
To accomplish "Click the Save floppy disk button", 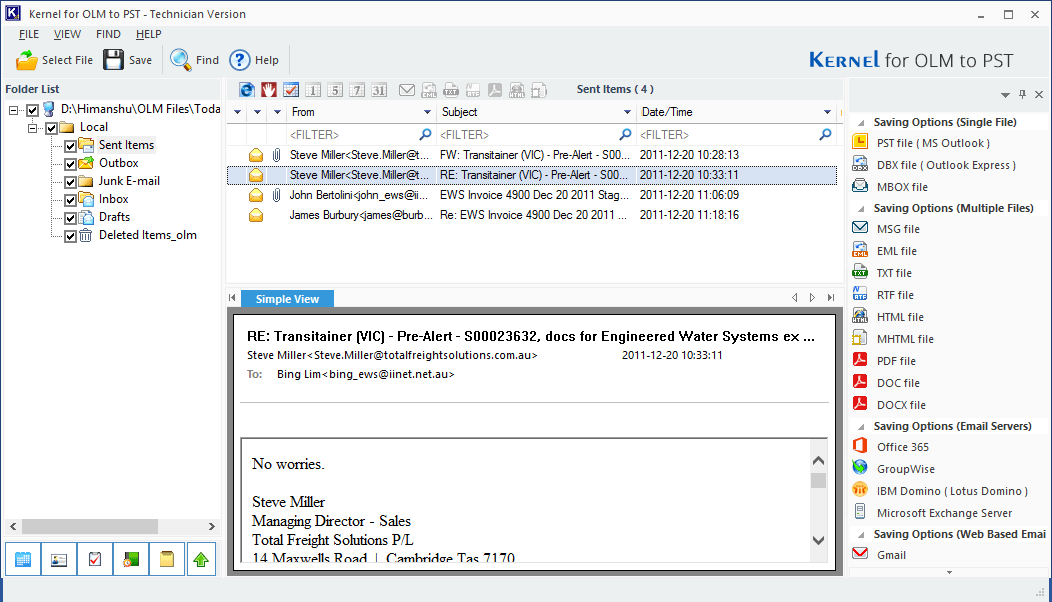I will click(127, 60).
